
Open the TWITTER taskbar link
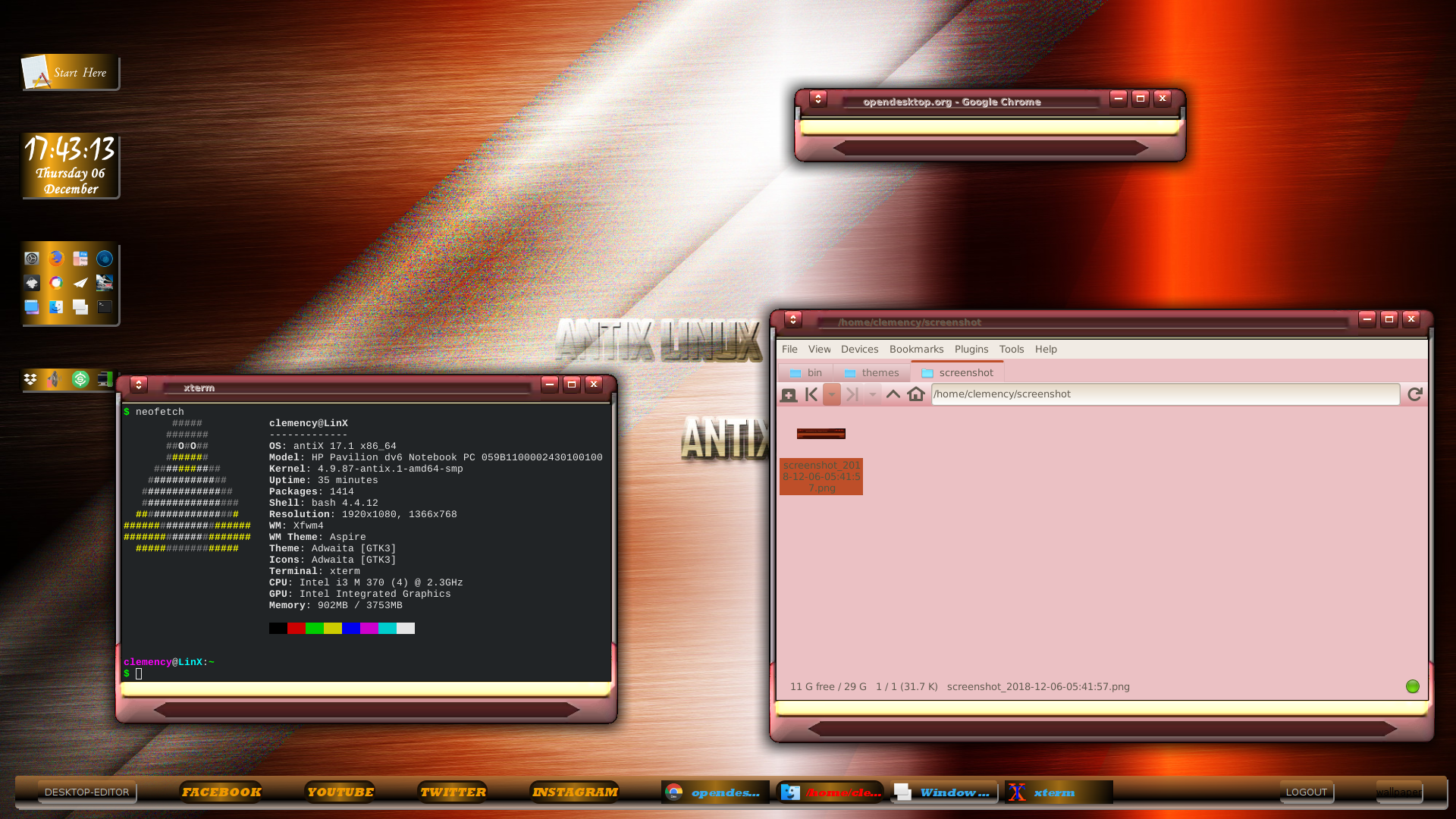pyautogui.click(x=453, y=792)
